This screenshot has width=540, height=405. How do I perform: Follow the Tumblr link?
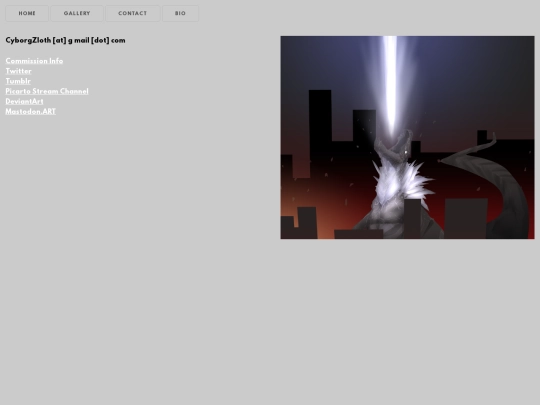(x=18, y=81)
